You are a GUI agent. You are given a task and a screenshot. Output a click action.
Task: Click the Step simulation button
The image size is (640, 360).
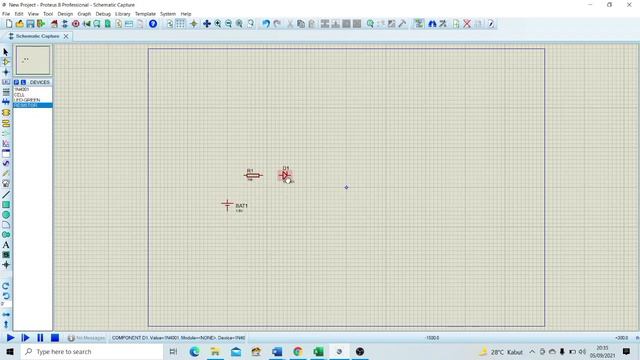click(25, 338)
